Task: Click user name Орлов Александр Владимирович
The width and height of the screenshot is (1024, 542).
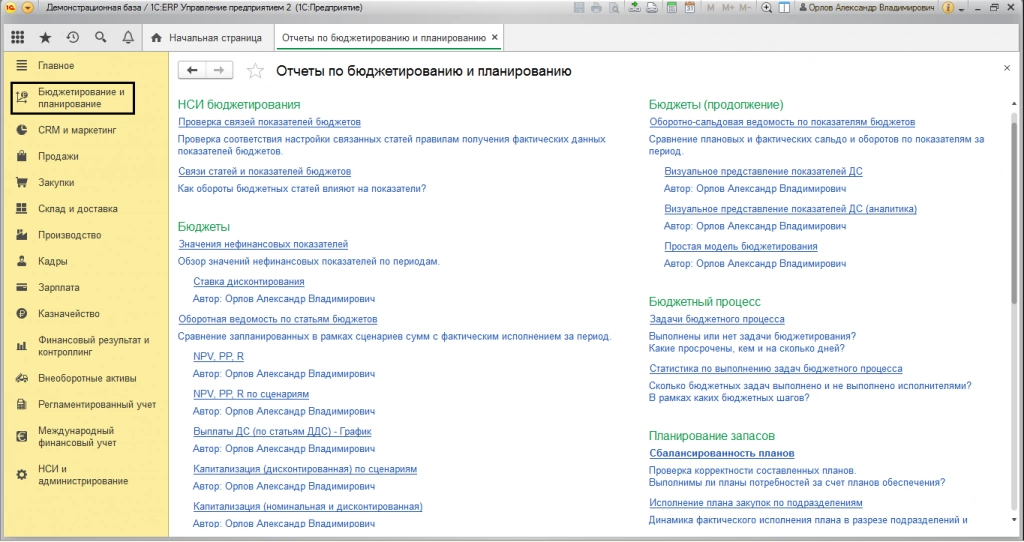Action: (867, 8)
